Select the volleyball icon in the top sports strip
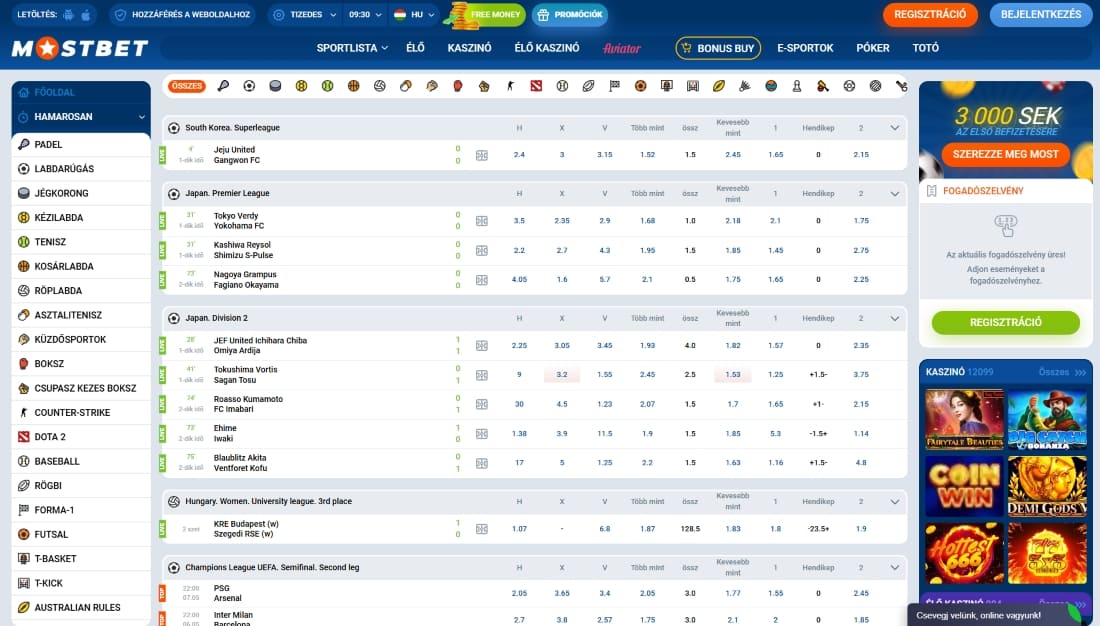 pos(380,86)
